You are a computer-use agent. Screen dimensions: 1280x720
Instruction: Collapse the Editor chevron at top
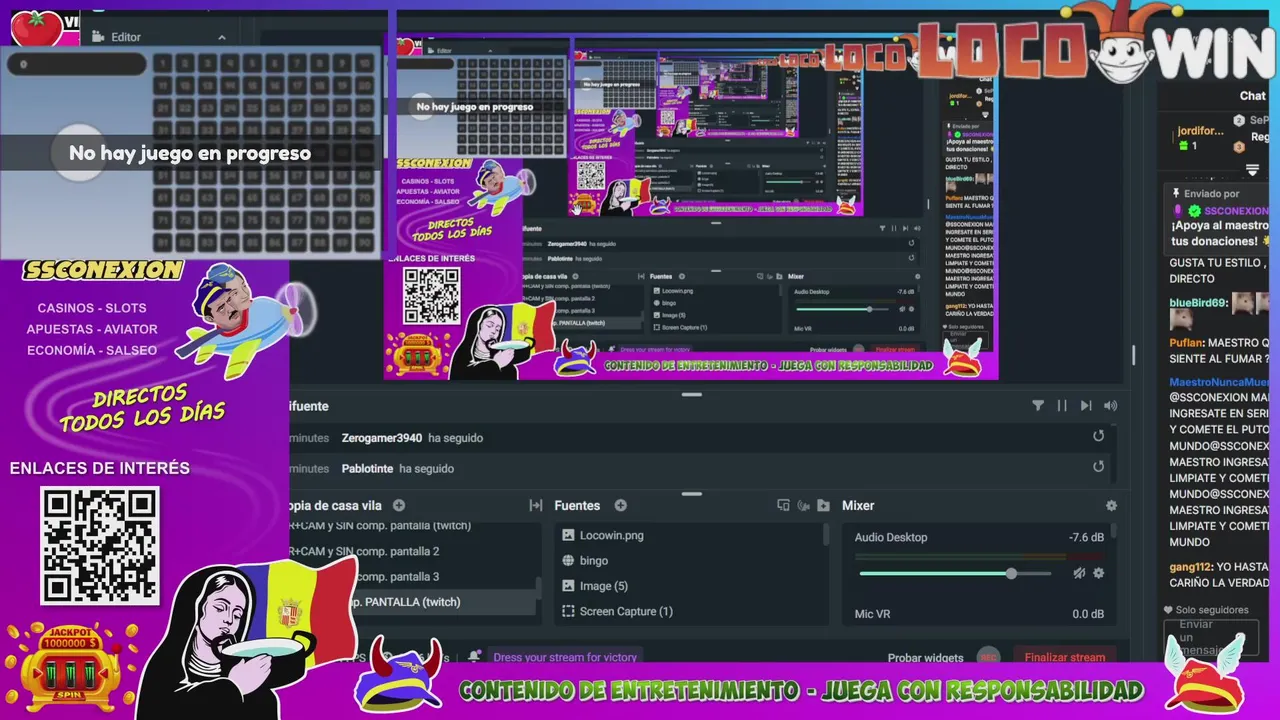[222, 38]
